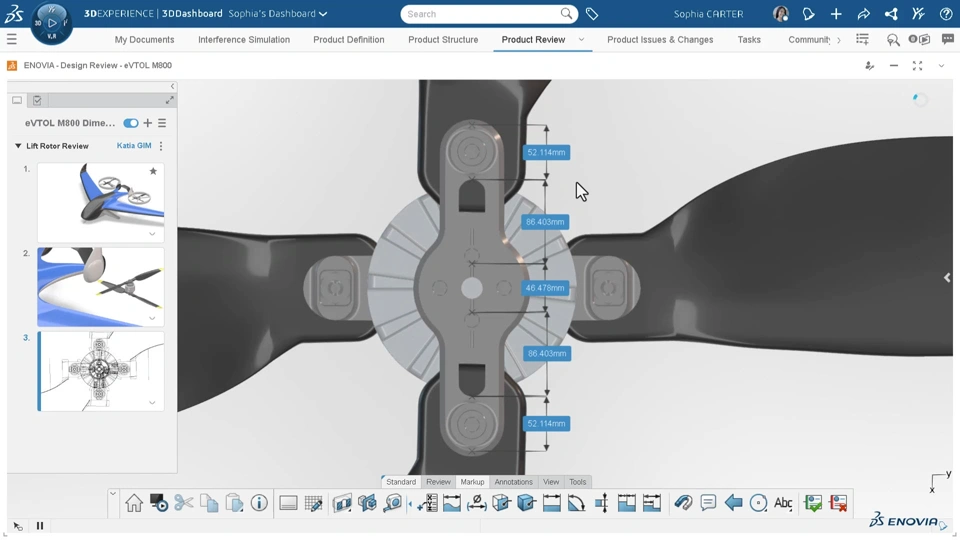
Task: Click the chat bubble icon at top right
Action: point(948,39)
